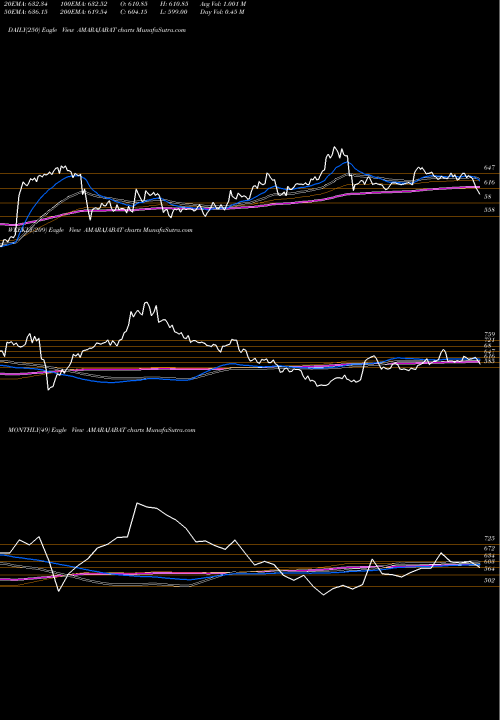Click the 100EMA value in the header
This screenshot has height=720, width=500.
click(x=83, y=4)
